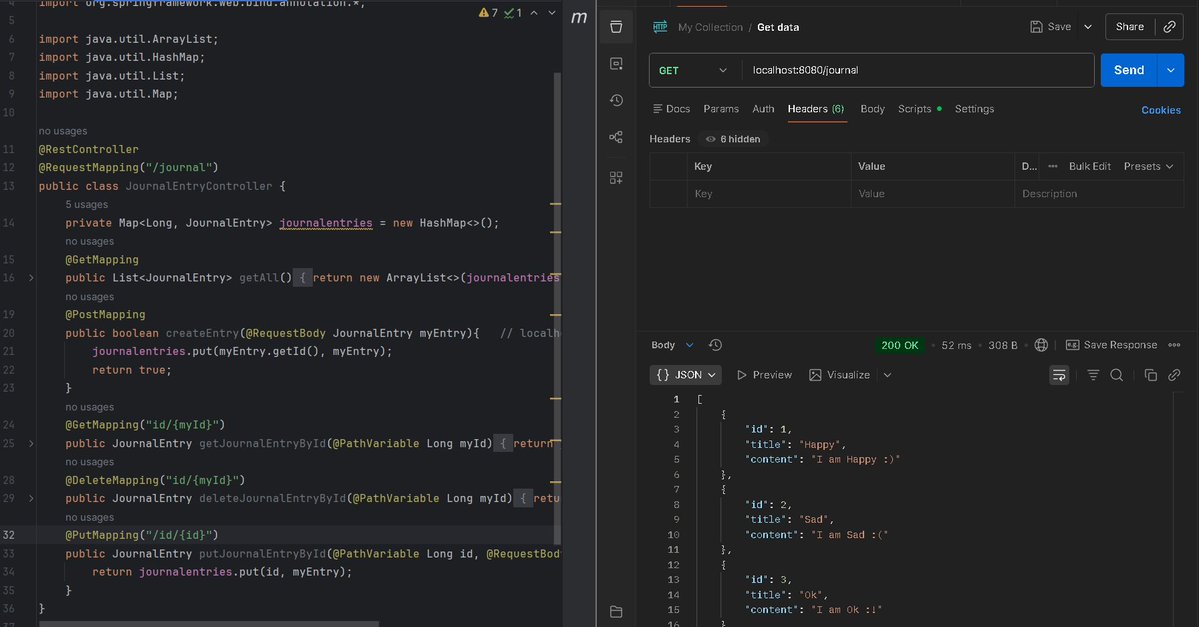Screen dimensions: 1199x627
Task: Open the response more options dots
Action: click(1175, 346)
